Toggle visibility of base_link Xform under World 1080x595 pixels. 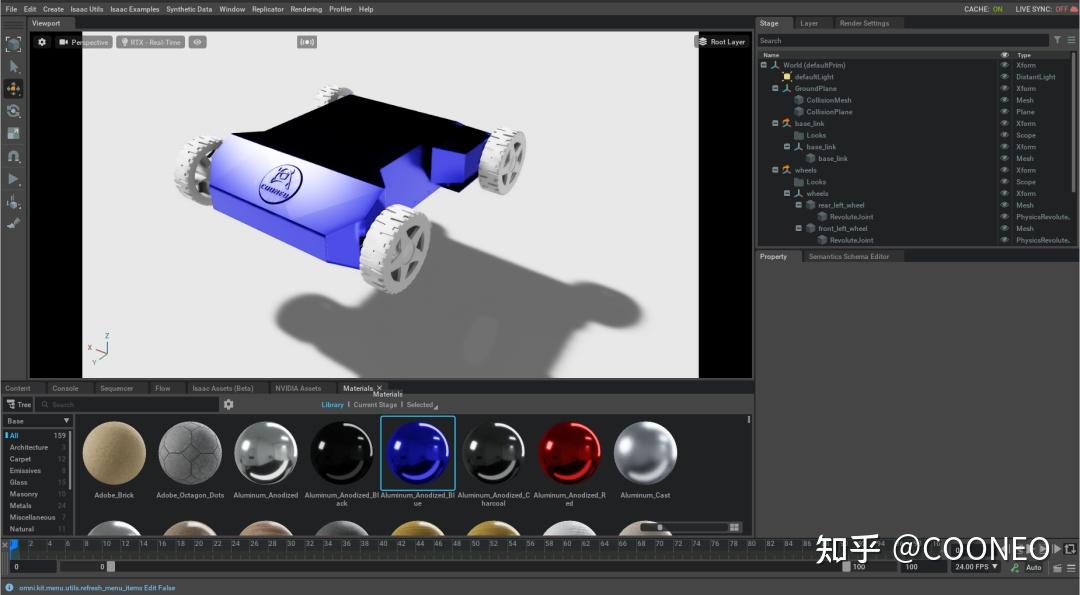click(1004, 123)
